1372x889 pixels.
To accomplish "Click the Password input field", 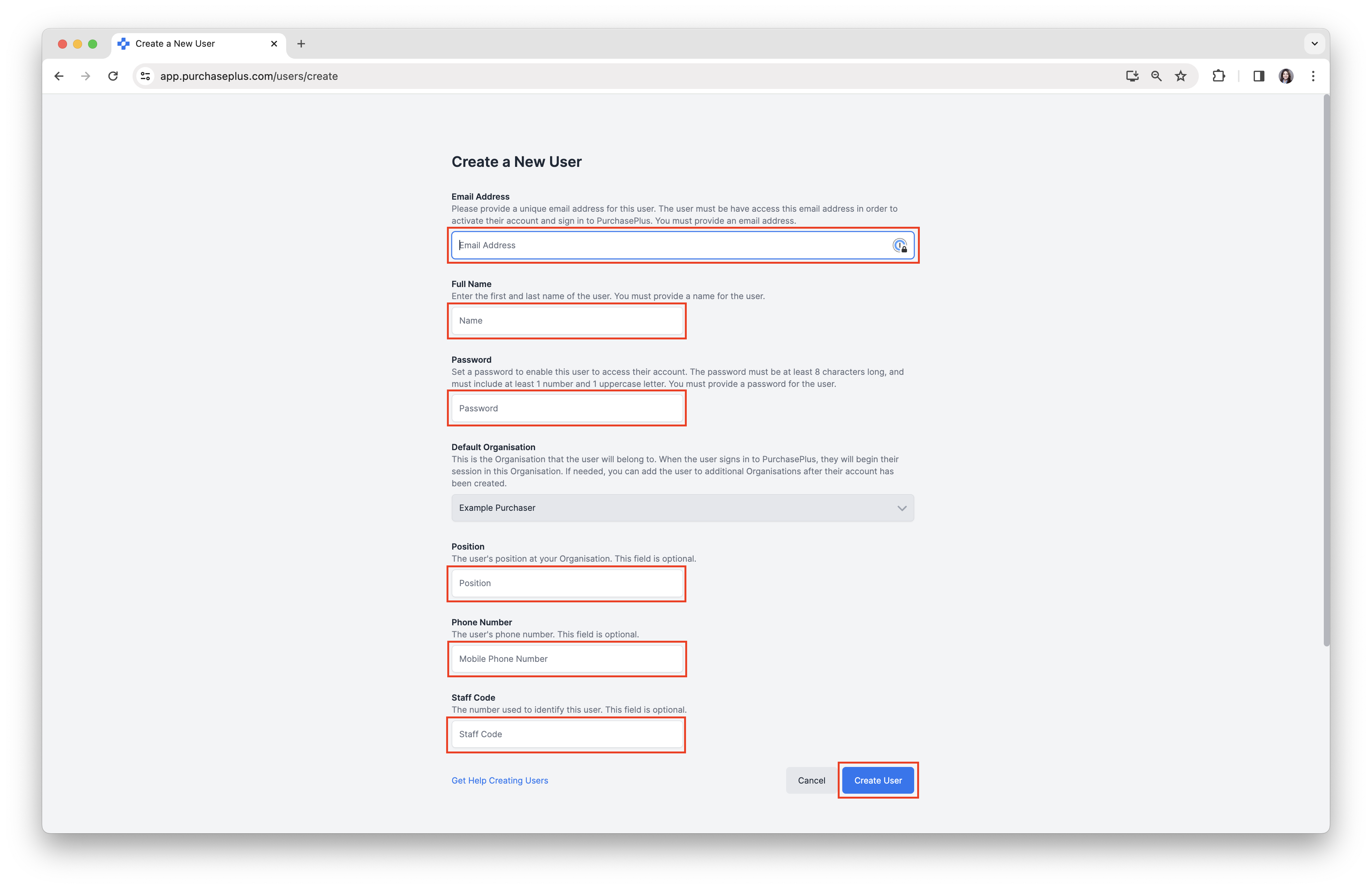I will 567,408.
